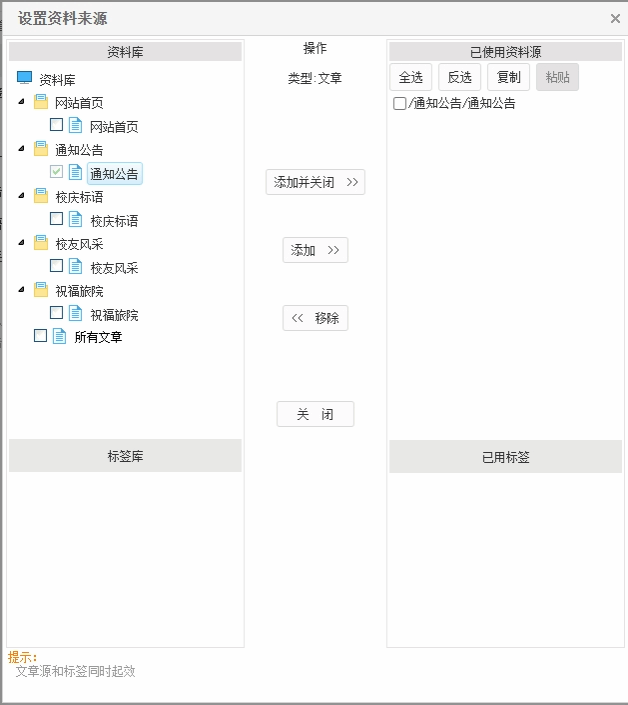
Task: Click the 通知公告 folder icon
Action: pos(41,149)
